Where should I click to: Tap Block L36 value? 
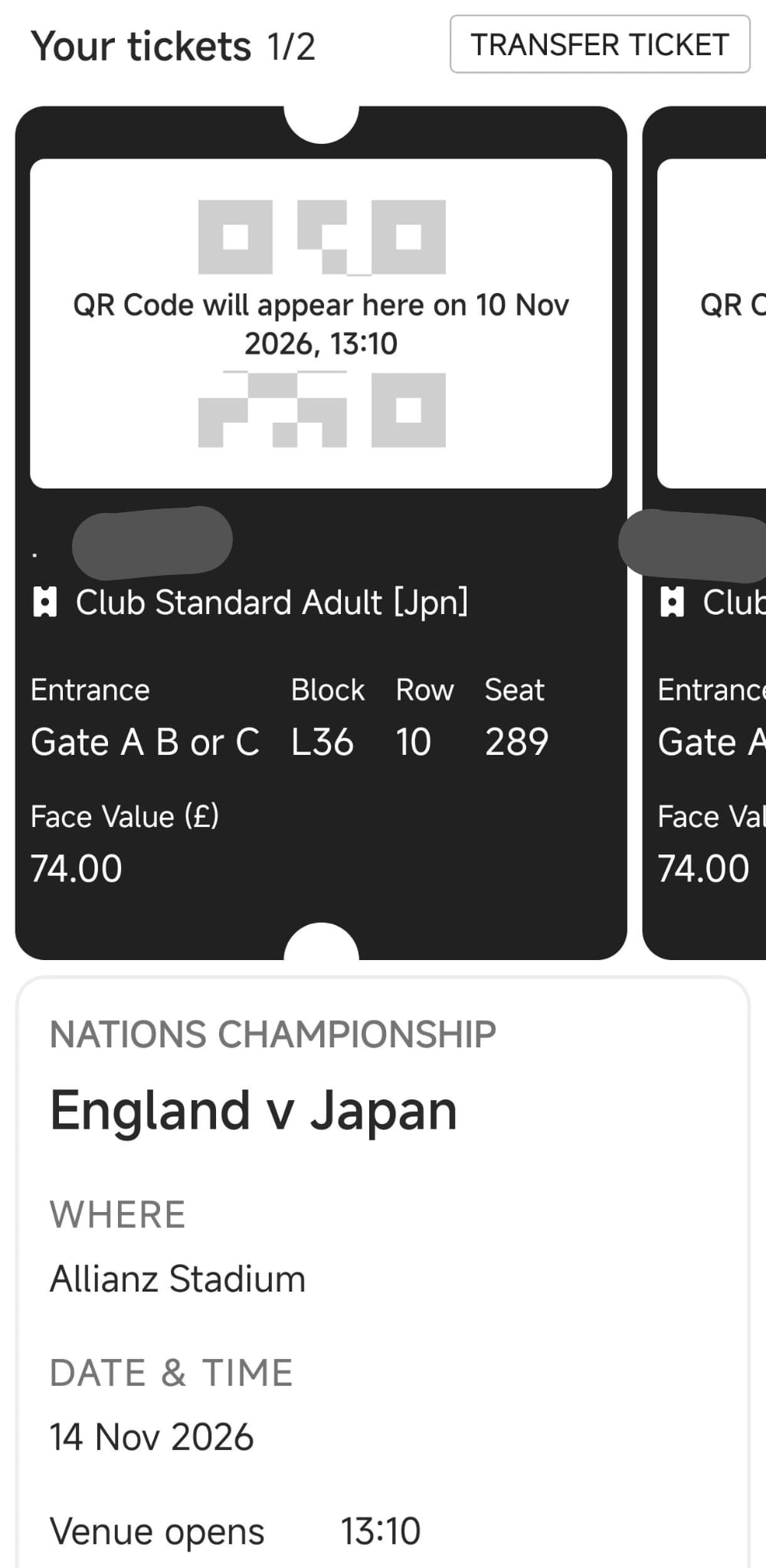point(322,742)
